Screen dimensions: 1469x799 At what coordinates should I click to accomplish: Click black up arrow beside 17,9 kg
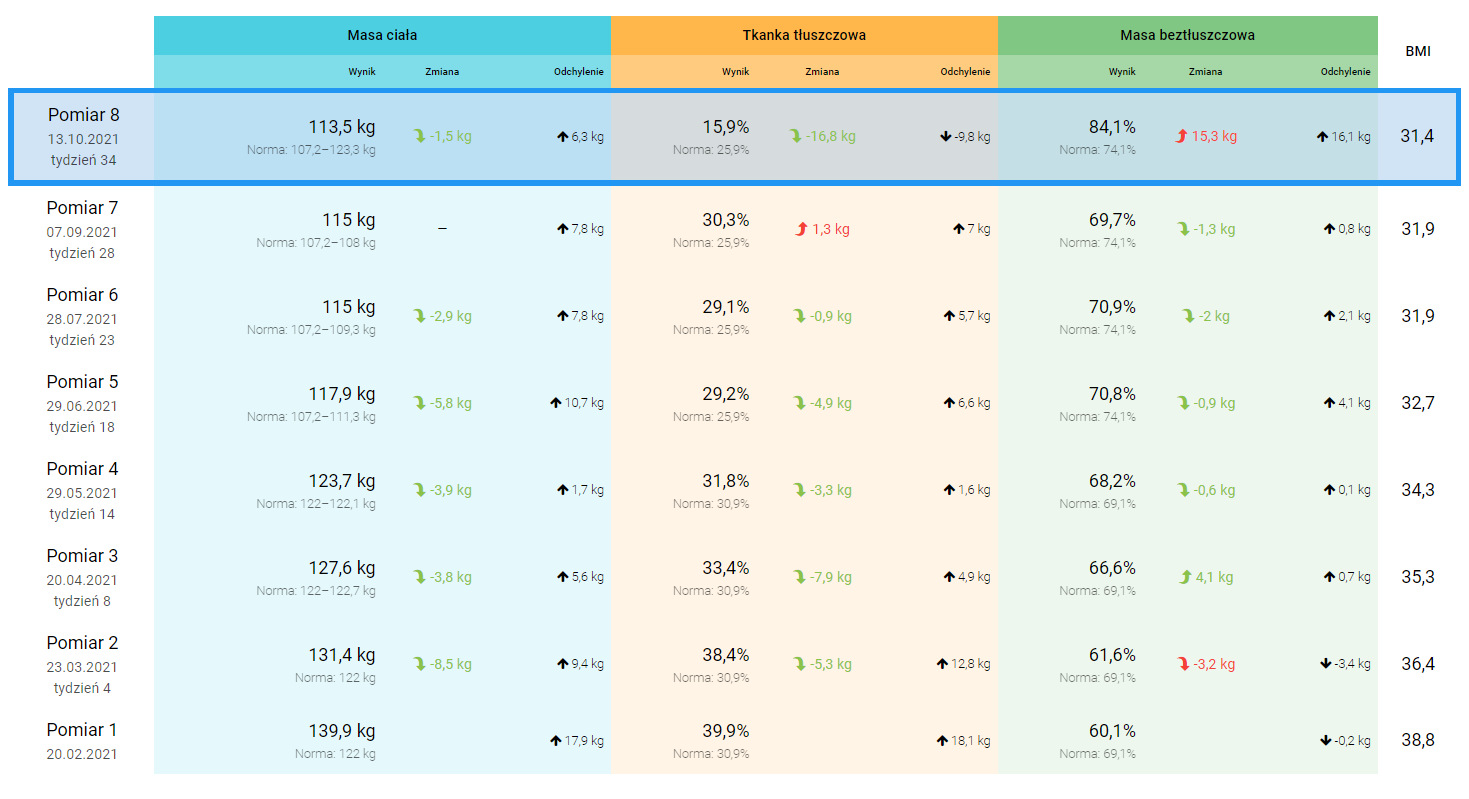[x=555, y=741]
